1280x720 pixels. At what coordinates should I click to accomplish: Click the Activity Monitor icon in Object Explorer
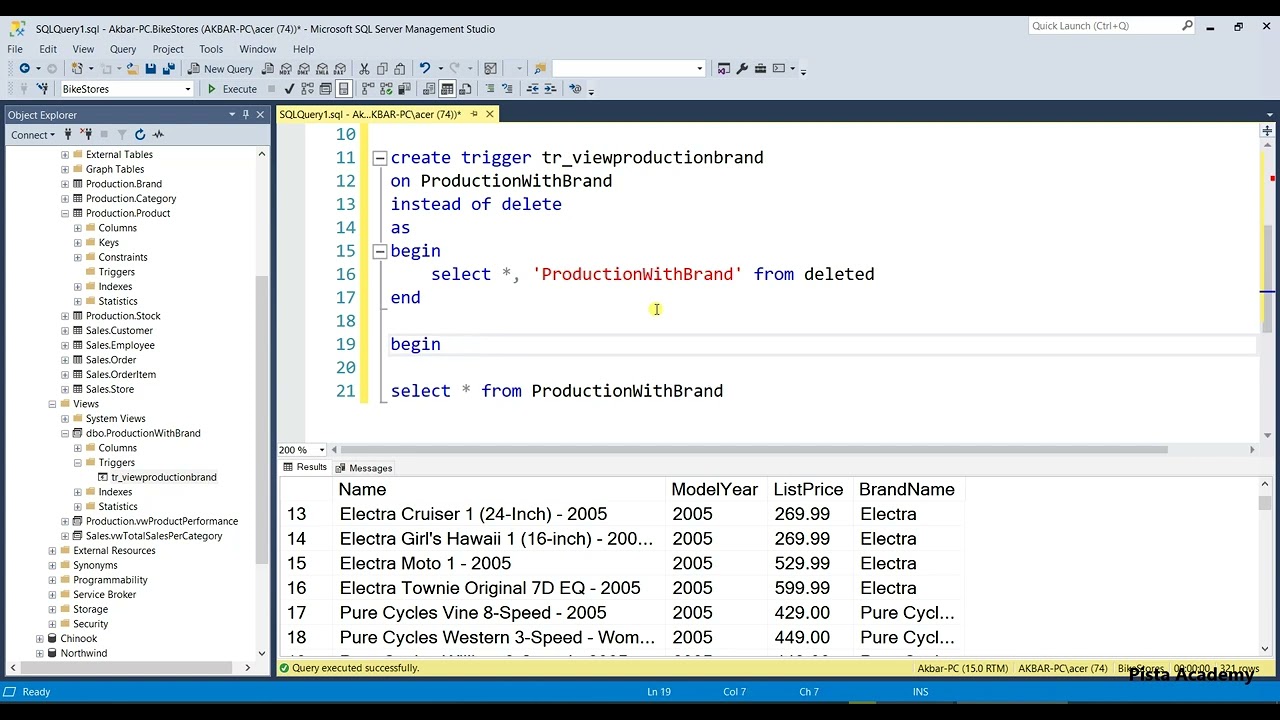(x=158, y=134)
